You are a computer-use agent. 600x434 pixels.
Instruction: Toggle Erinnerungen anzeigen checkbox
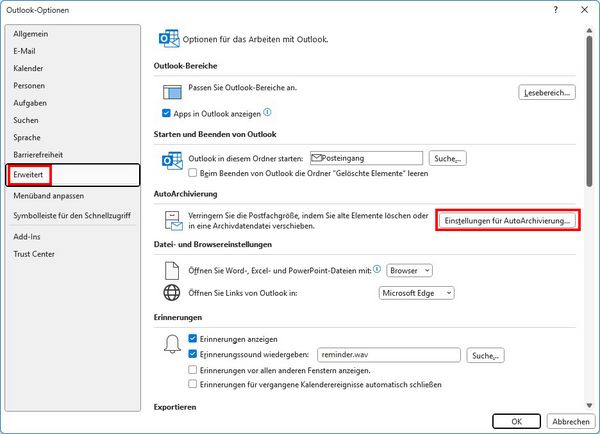pyautogui.click(x=192, y=339)
